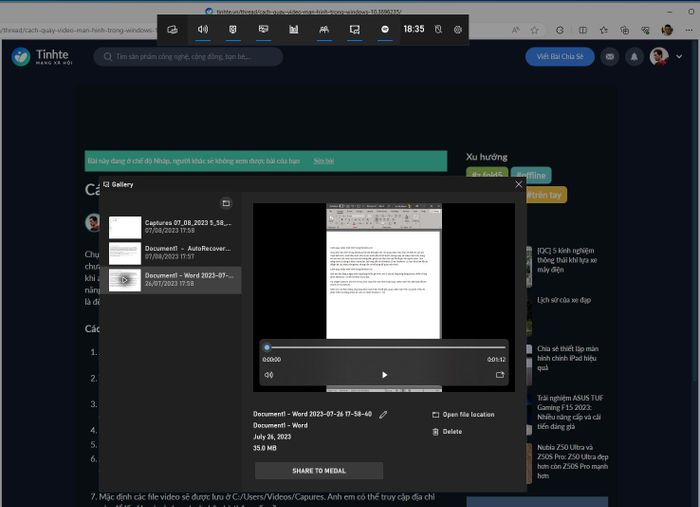This screenshot has height=507, width=700.
Task: Open the 5 kinh nghiệm thông thái article
Action: pos(567,260)
